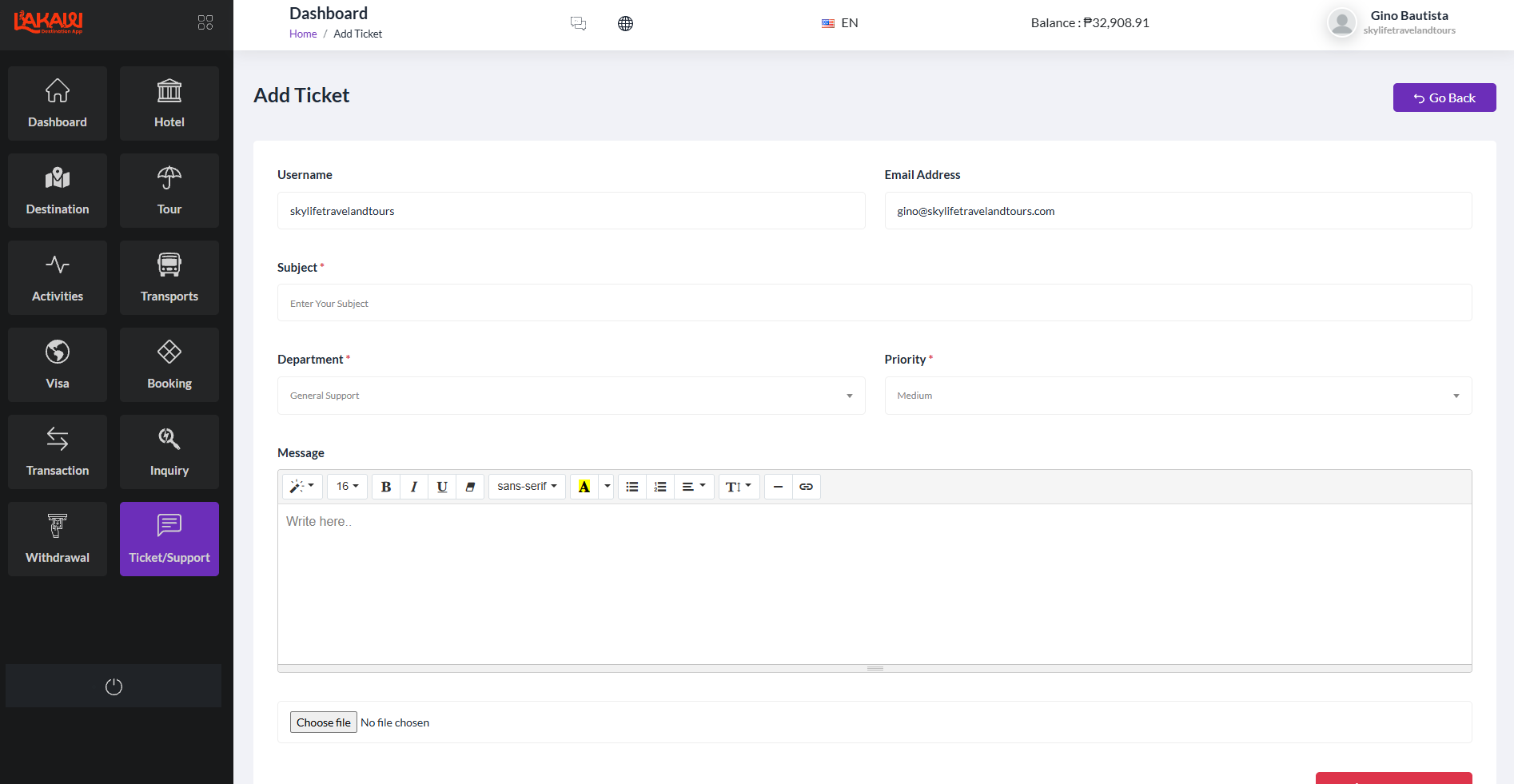Open the color palette arrow beside A
The width and height of the screenshot is (1514, 784).
pos(608,487)
